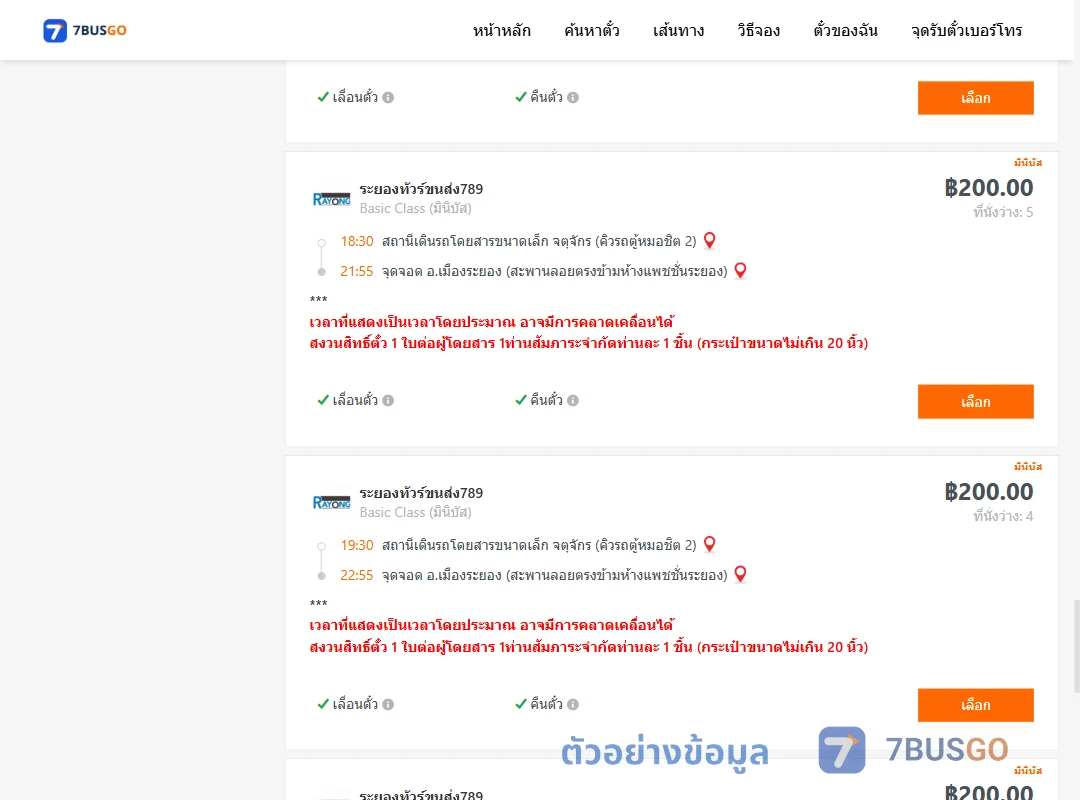Open arrival map pin for 21:55 stop

740,271
